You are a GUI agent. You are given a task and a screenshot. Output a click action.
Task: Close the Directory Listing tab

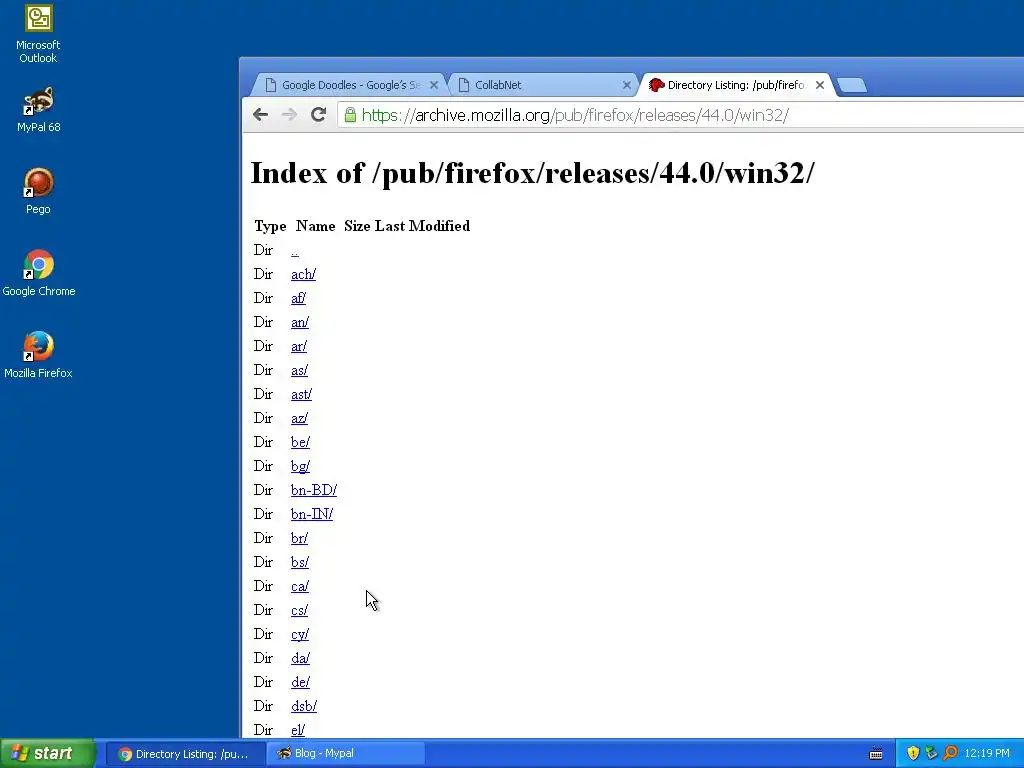point(820,85)
